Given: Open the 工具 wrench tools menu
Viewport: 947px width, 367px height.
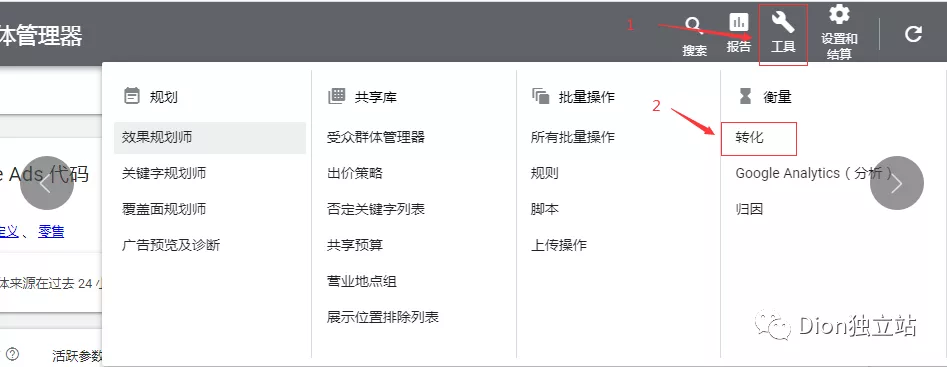Looking at the screenshot, I should [x=783, y=34].
